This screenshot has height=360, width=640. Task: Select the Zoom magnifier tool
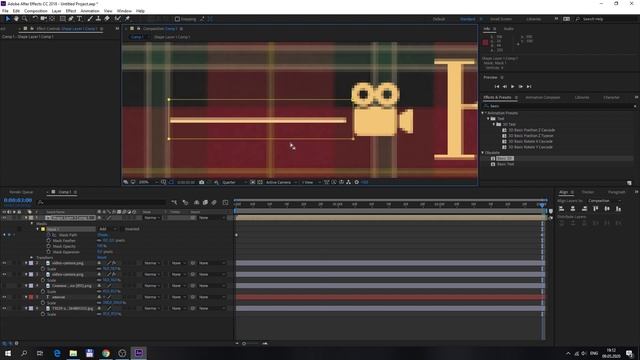(25, 19)
